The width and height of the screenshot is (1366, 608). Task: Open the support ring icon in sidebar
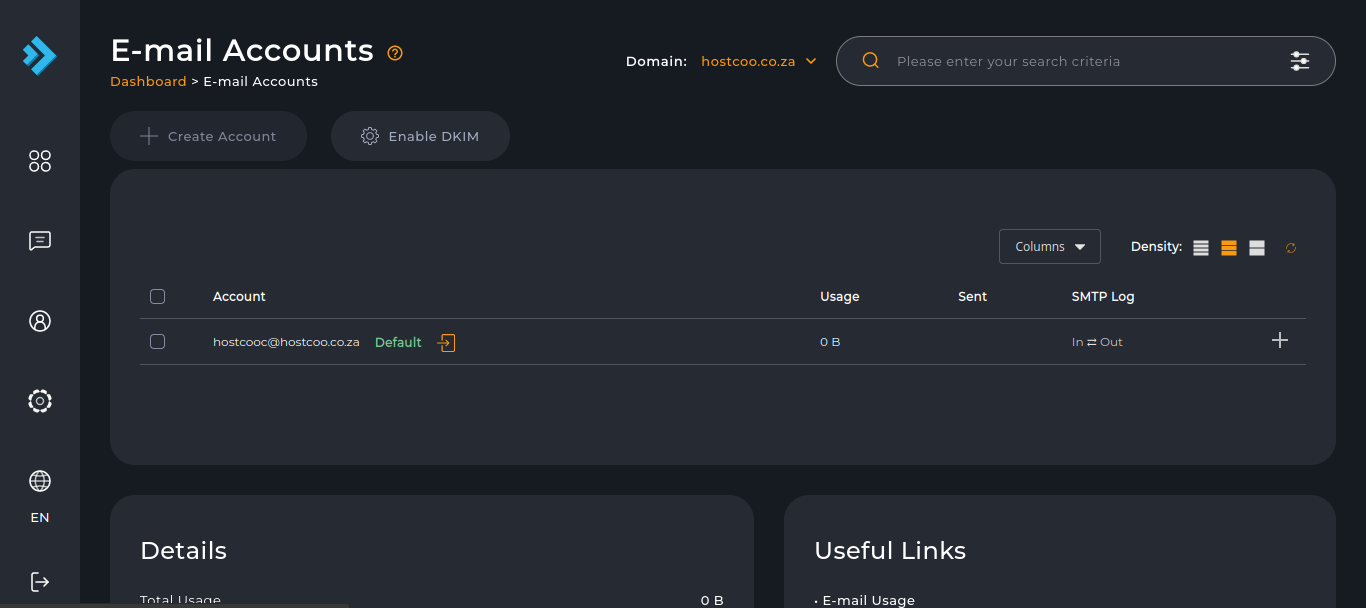click(40, 401)
